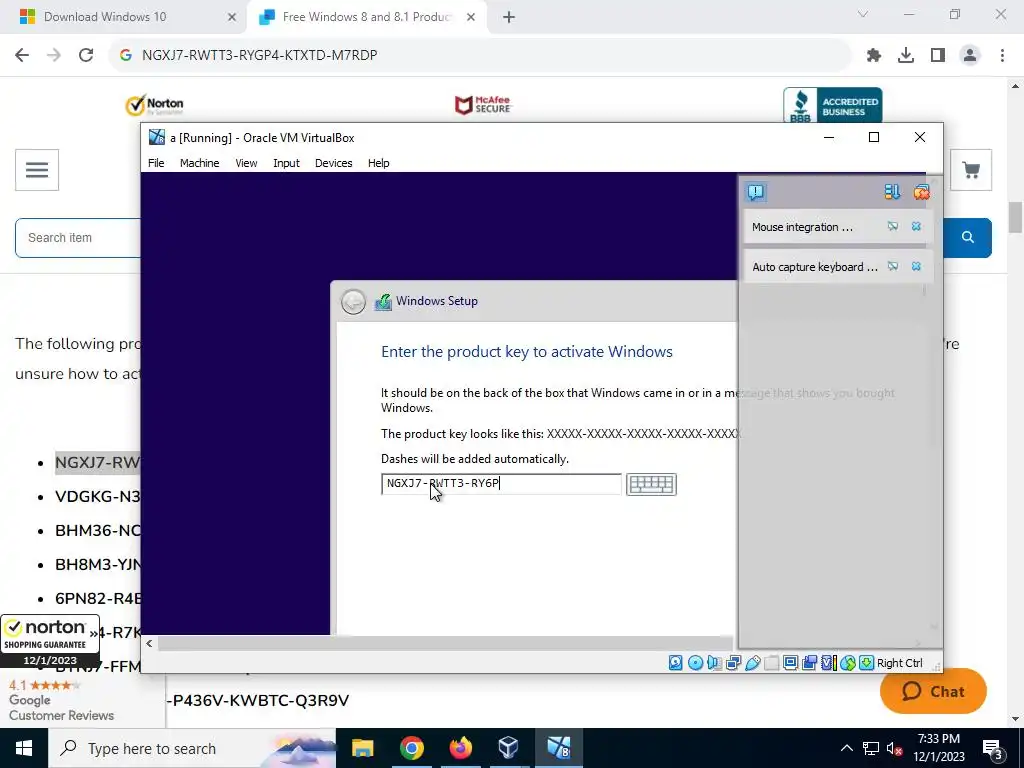Click the optical disc status icon
The width and height of the screenshot is (1024, 768).
pyautogui.click(x=696, y=663)
